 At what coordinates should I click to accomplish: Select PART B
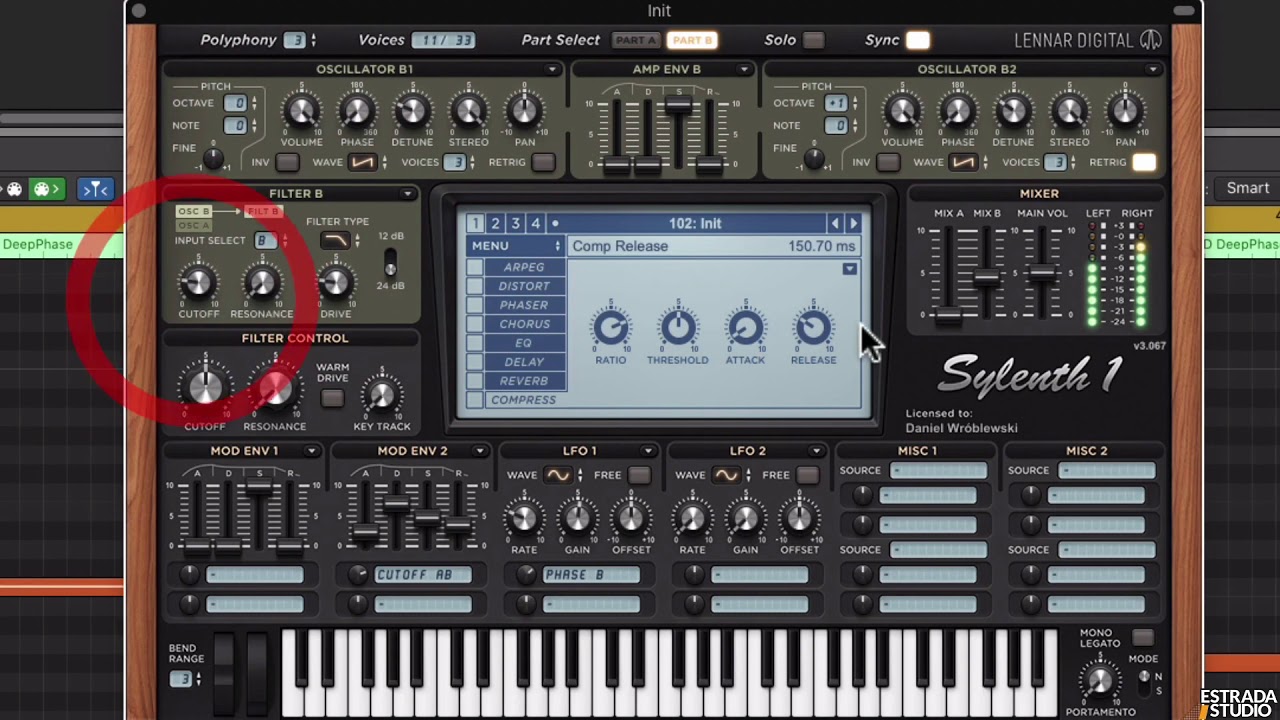point(692,40)
